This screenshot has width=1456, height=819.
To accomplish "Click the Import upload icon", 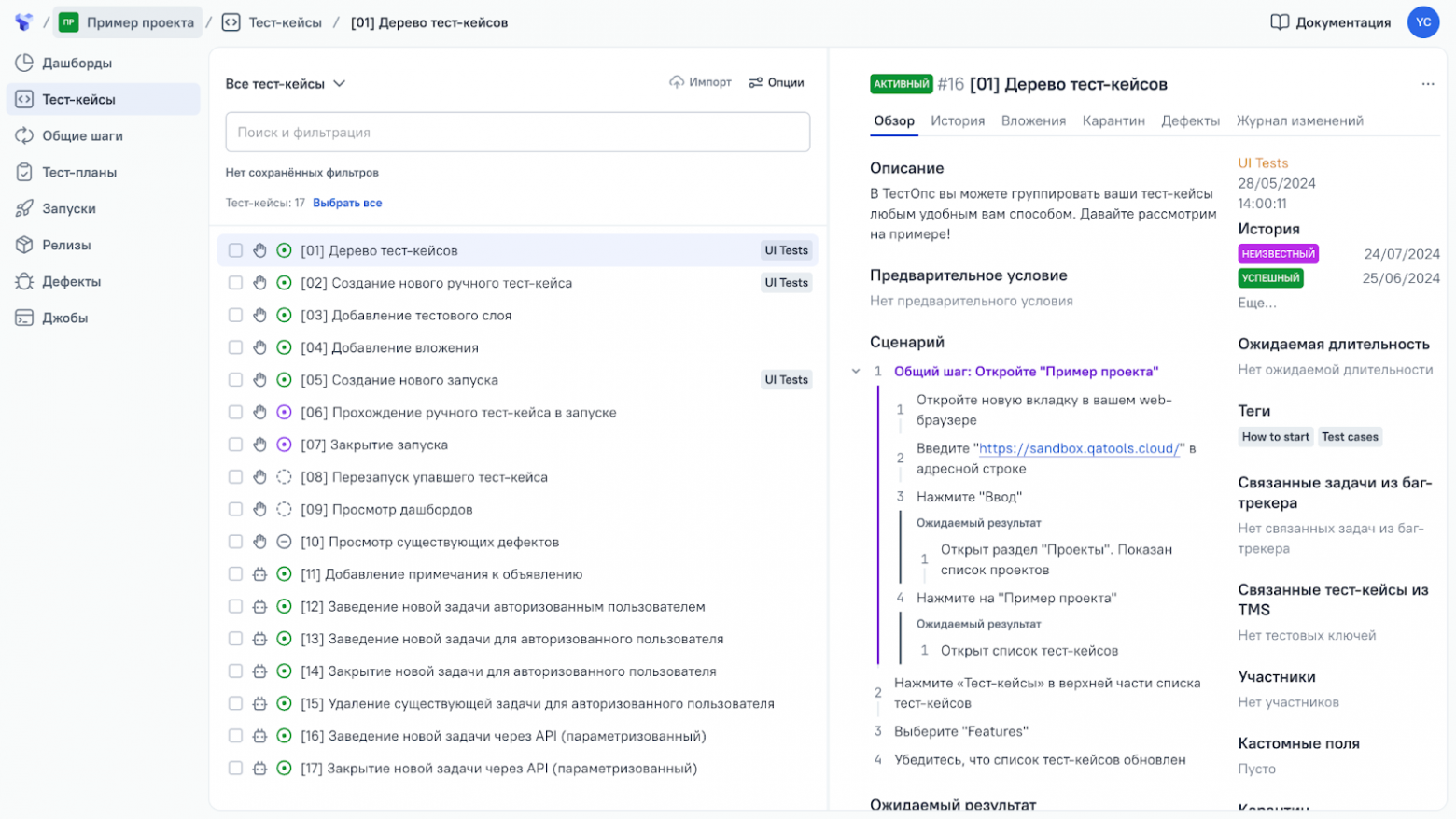I will pos(677,82).
